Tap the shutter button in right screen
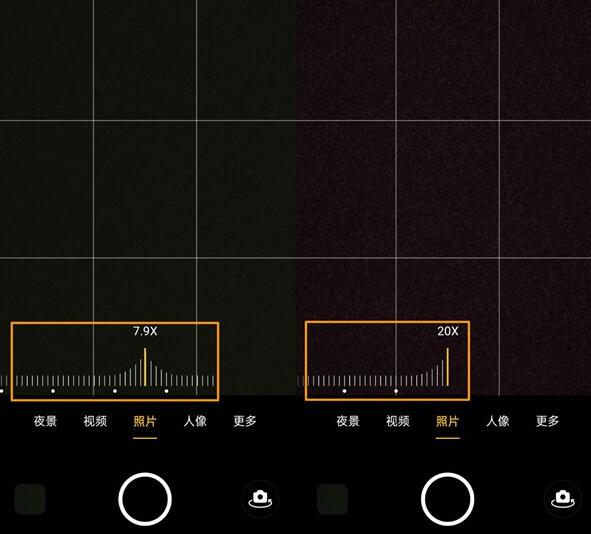Viewport: 591px width, 534px height. click(x=447, y=499)
